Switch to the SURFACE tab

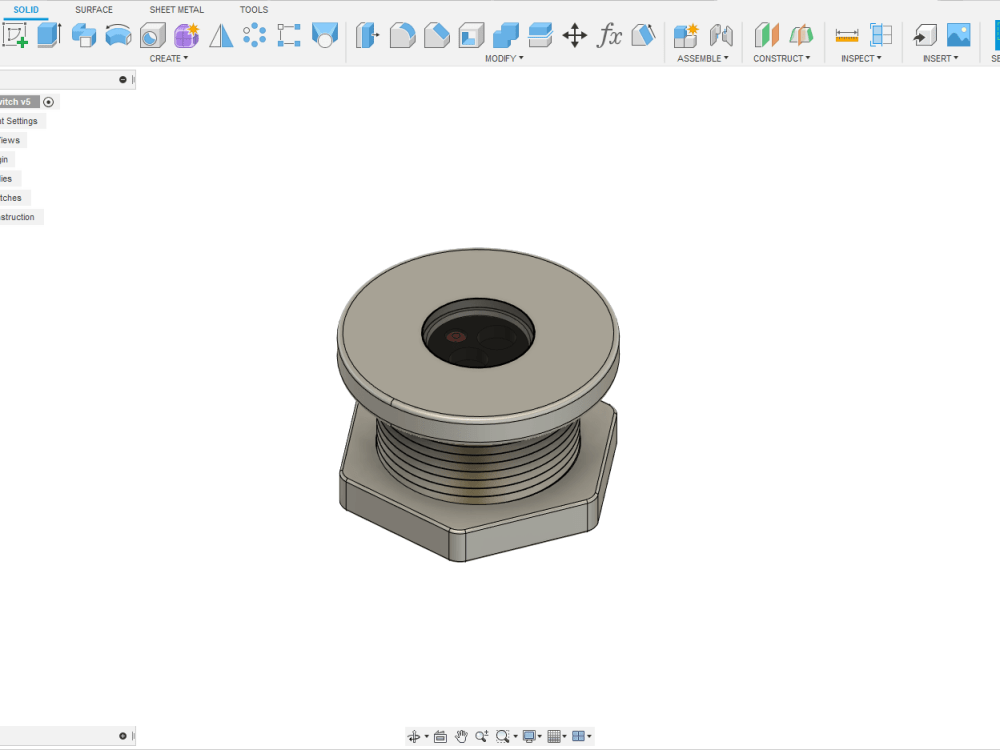94,9
